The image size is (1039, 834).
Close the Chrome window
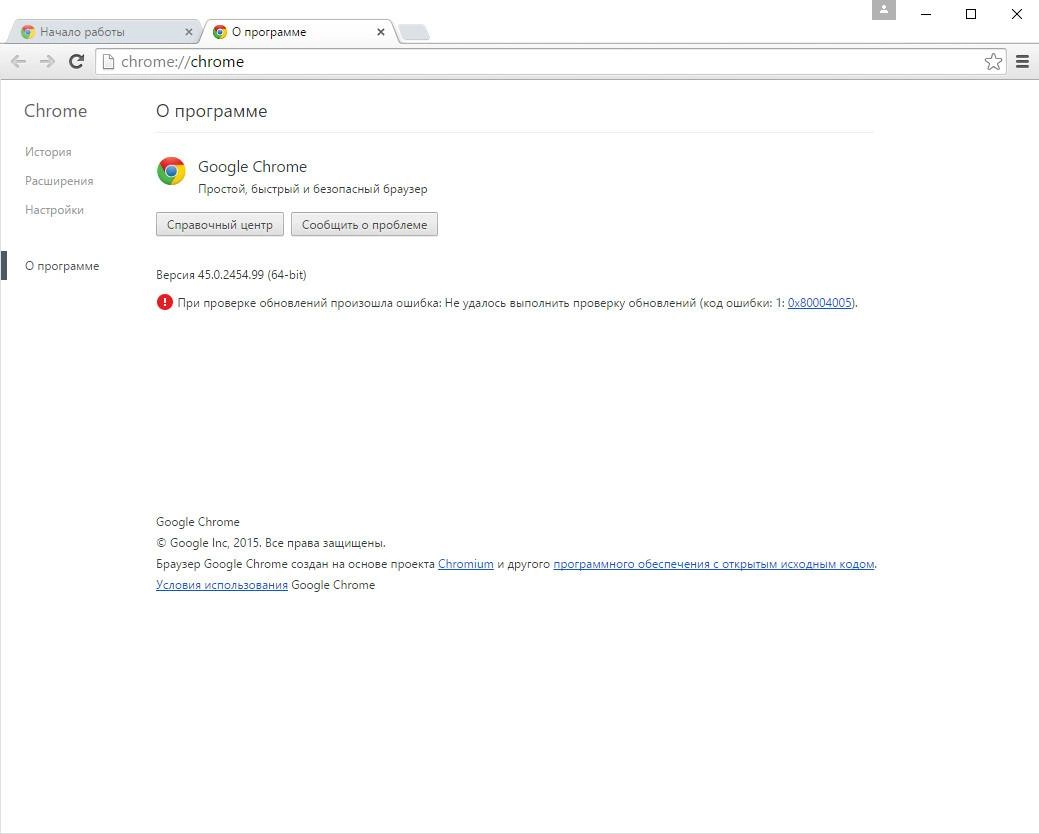(x=1016, y=14)
